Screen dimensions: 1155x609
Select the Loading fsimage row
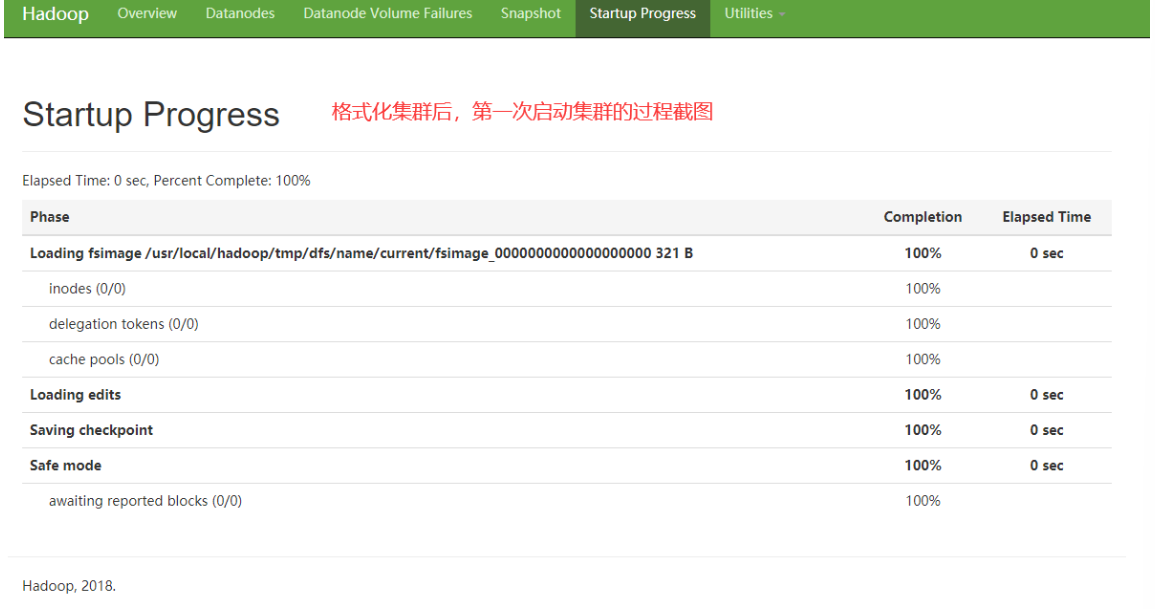point(361,253)
